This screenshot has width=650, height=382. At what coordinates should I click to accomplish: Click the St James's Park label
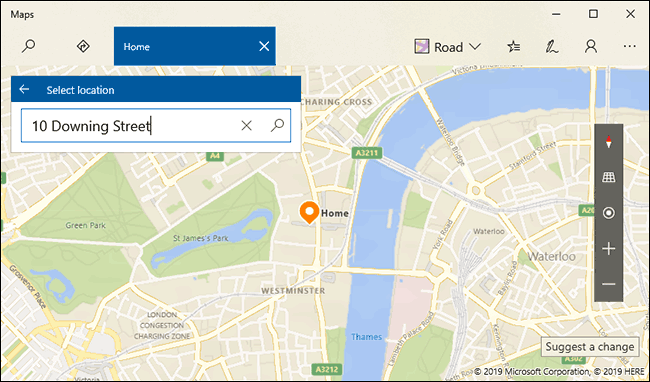pos(201,238)
